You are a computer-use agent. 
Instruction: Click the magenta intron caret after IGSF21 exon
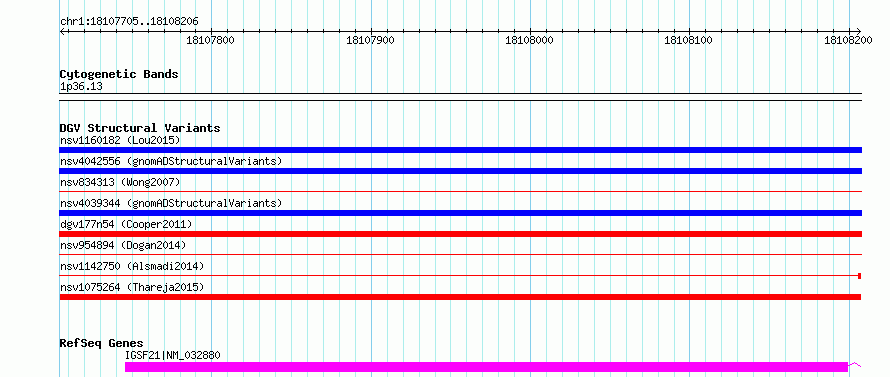coord(855,365)
